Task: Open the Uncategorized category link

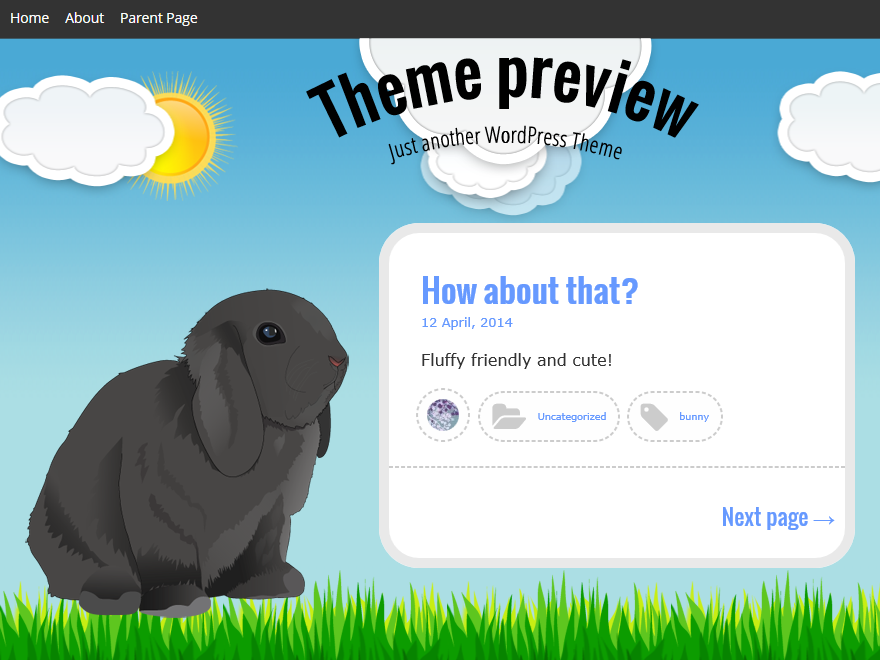Action: [x=572, y=416]
